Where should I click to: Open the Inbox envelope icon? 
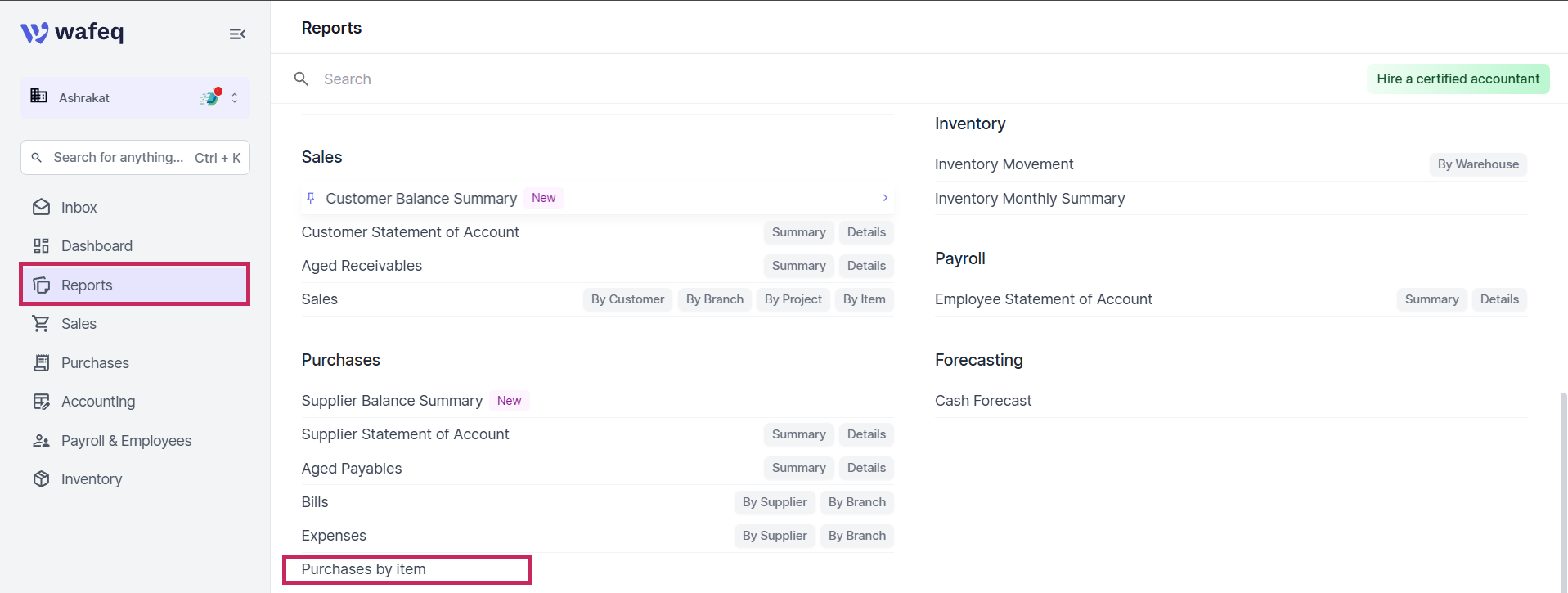(x=41, y=208)
